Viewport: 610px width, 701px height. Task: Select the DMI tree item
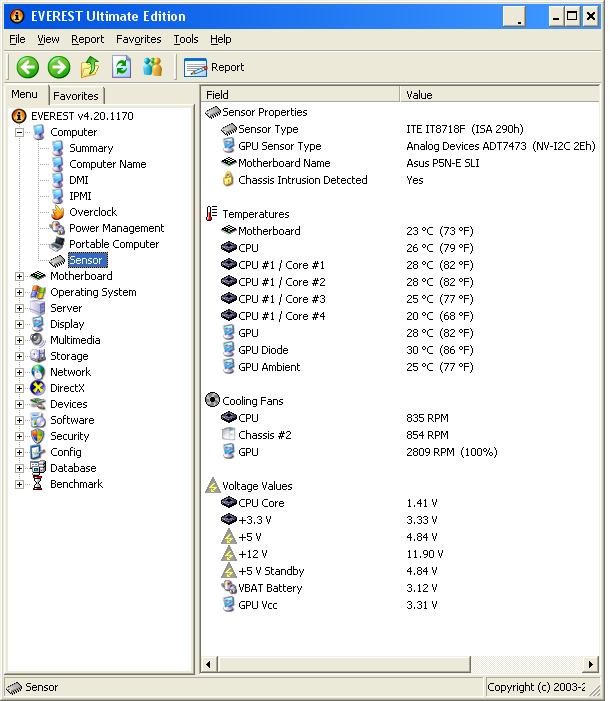click(79, 180)
